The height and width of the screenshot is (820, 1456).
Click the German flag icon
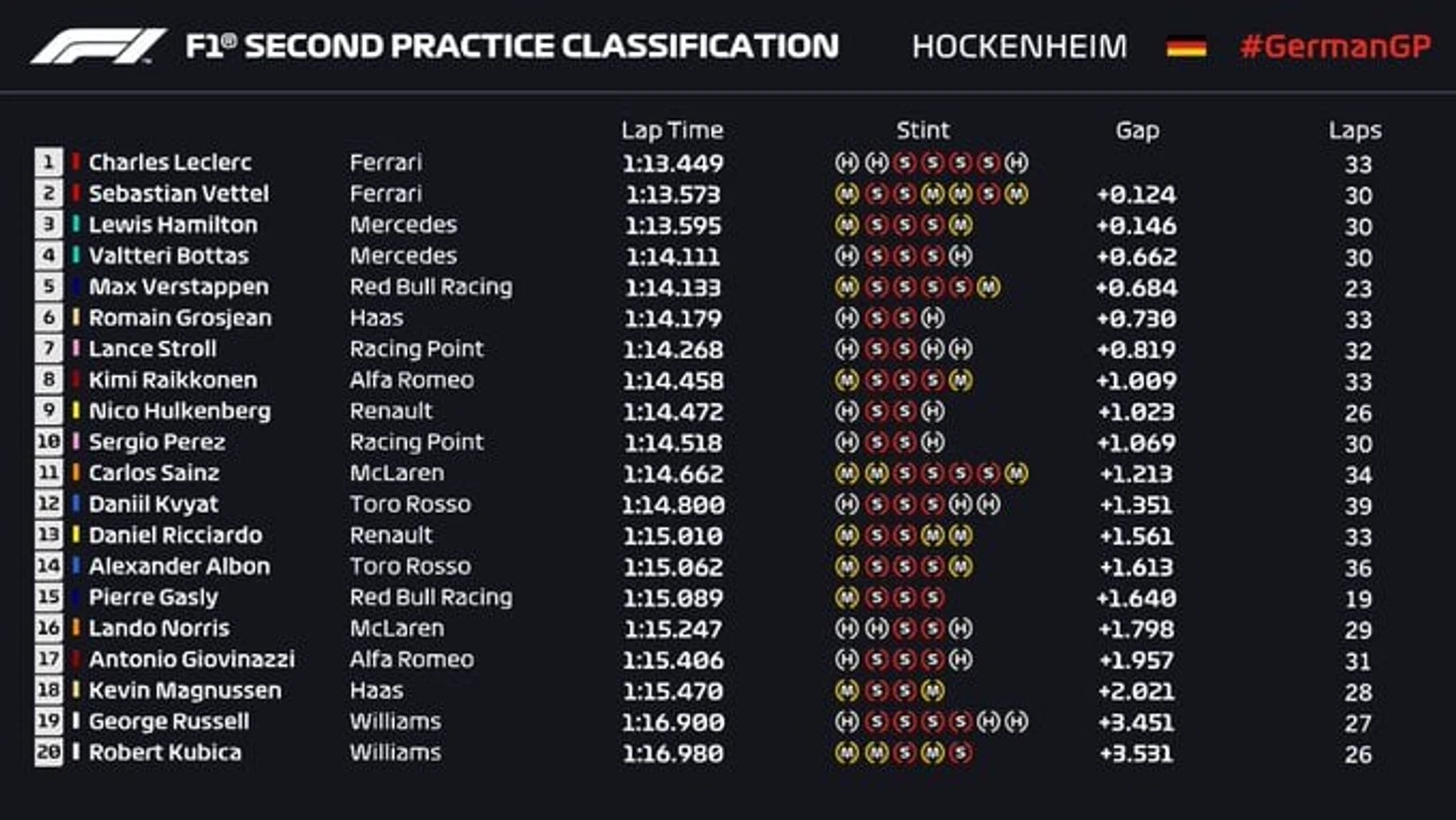(1186, 47)
